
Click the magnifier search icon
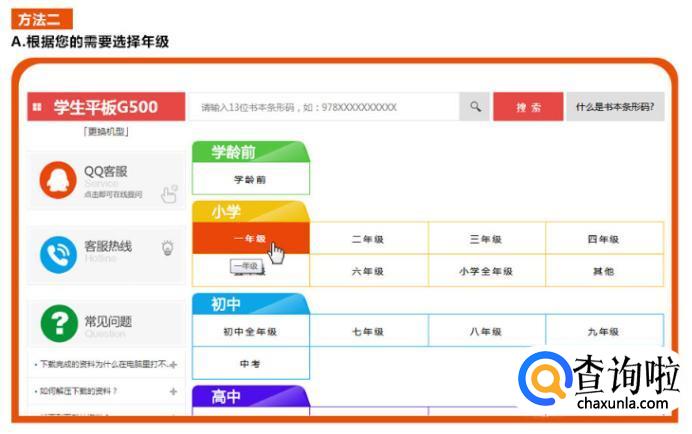click(475, 107)
